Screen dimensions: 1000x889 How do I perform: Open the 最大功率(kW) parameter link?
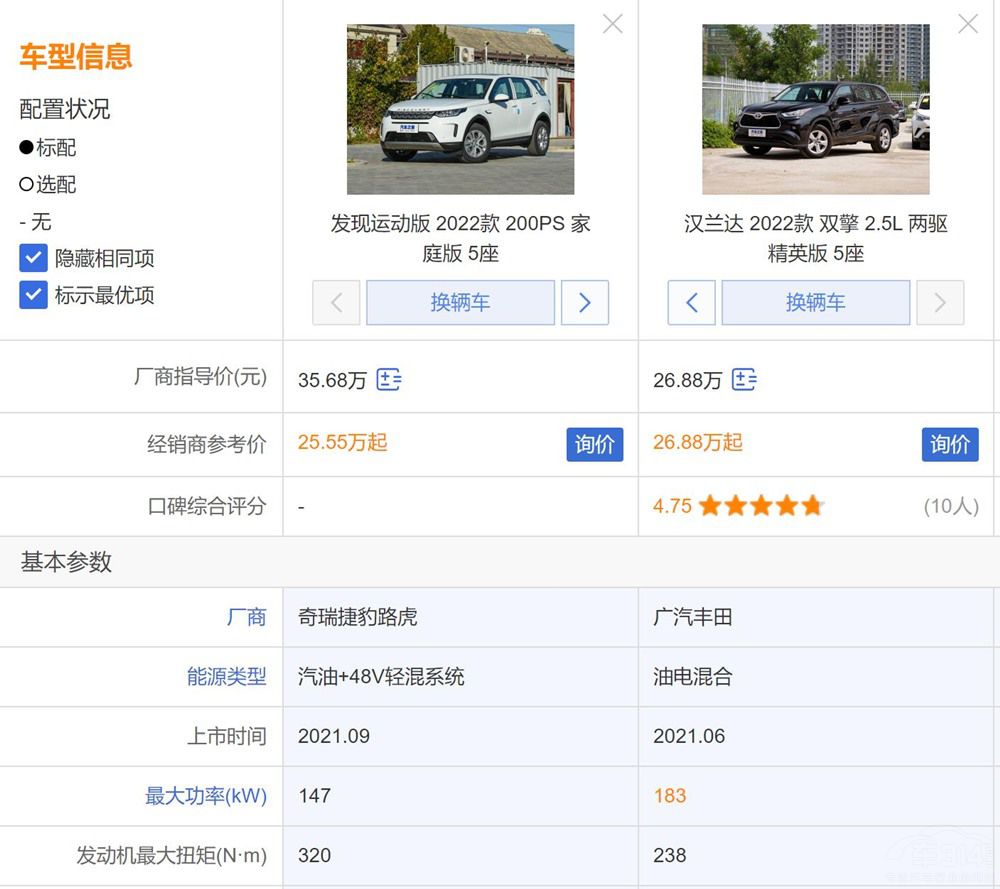206,796
